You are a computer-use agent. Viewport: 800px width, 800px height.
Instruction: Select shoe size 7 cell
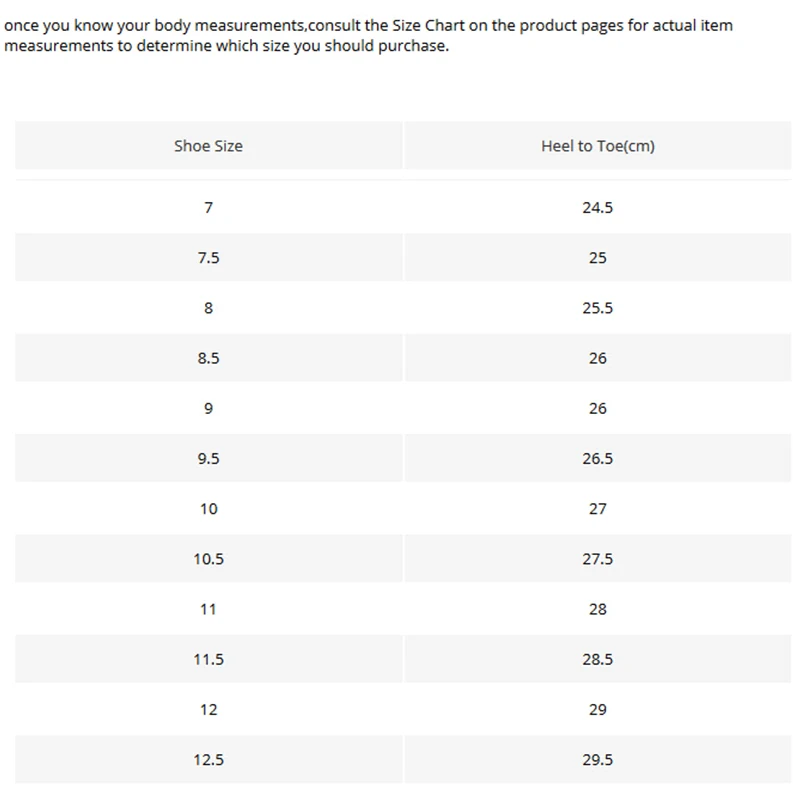click(x=209, y=208)
